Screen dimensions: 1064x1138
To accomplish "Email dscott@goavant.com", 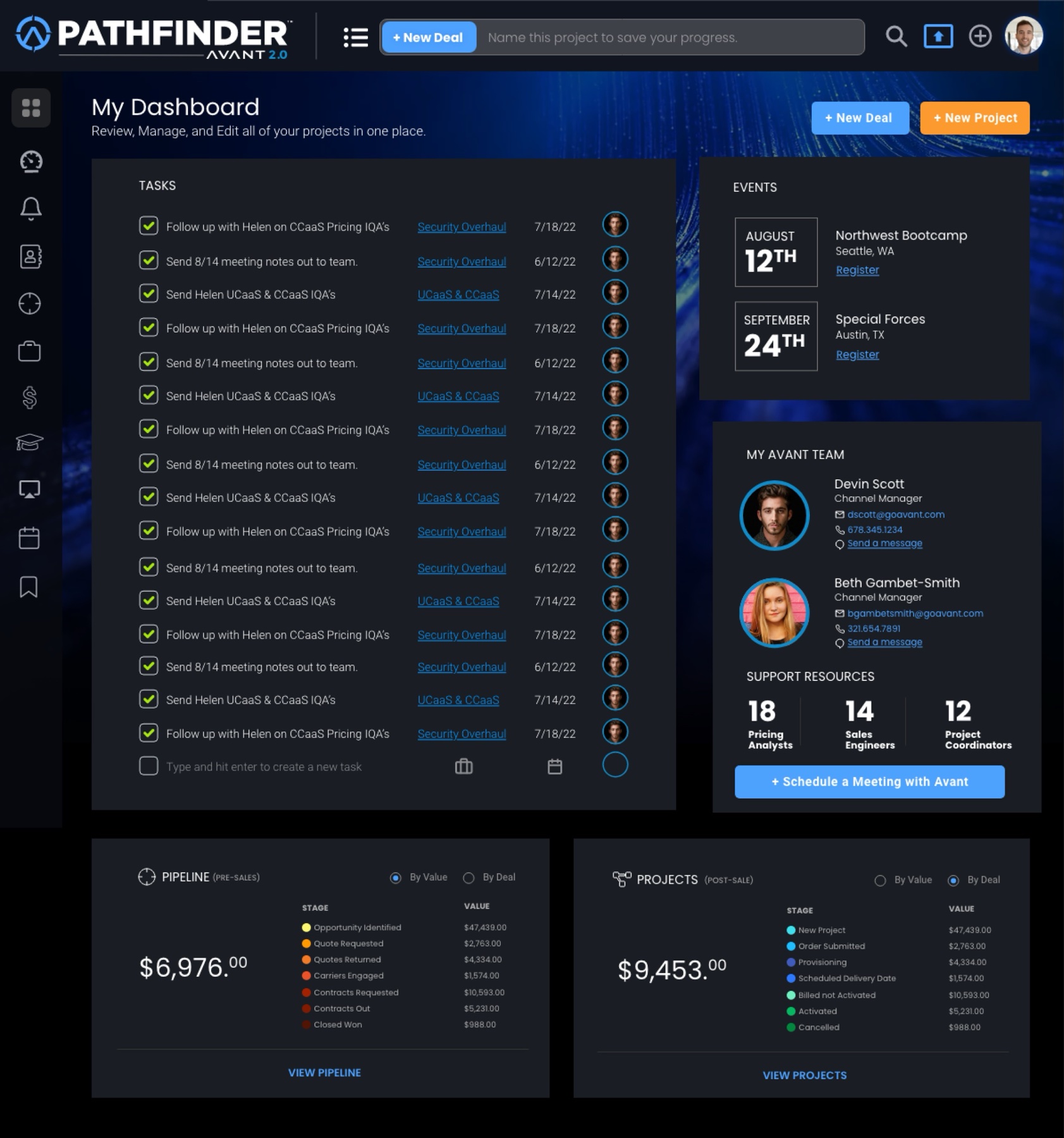I will (896, 515).
